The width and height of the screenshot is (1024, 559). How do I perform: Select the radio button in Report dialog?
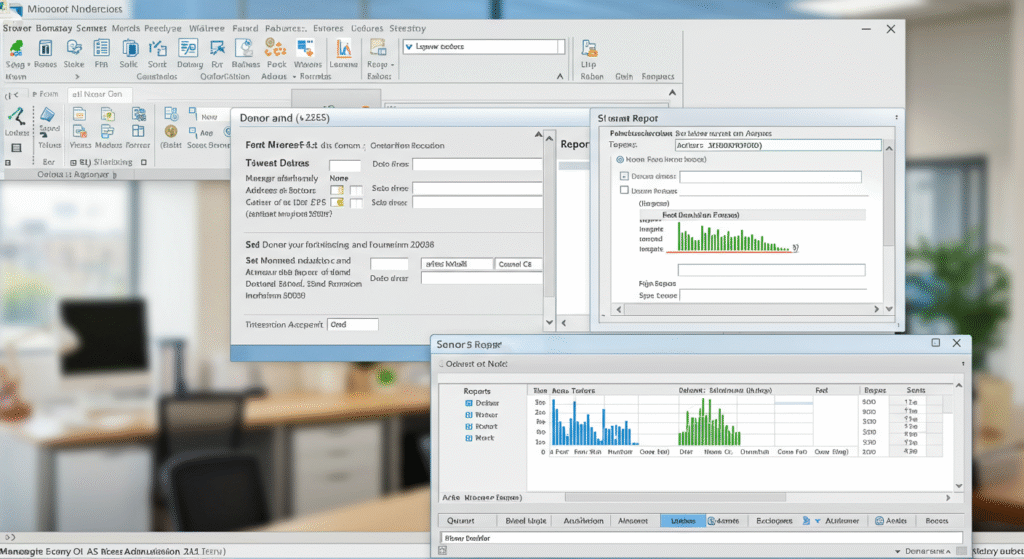coord(620,159)
